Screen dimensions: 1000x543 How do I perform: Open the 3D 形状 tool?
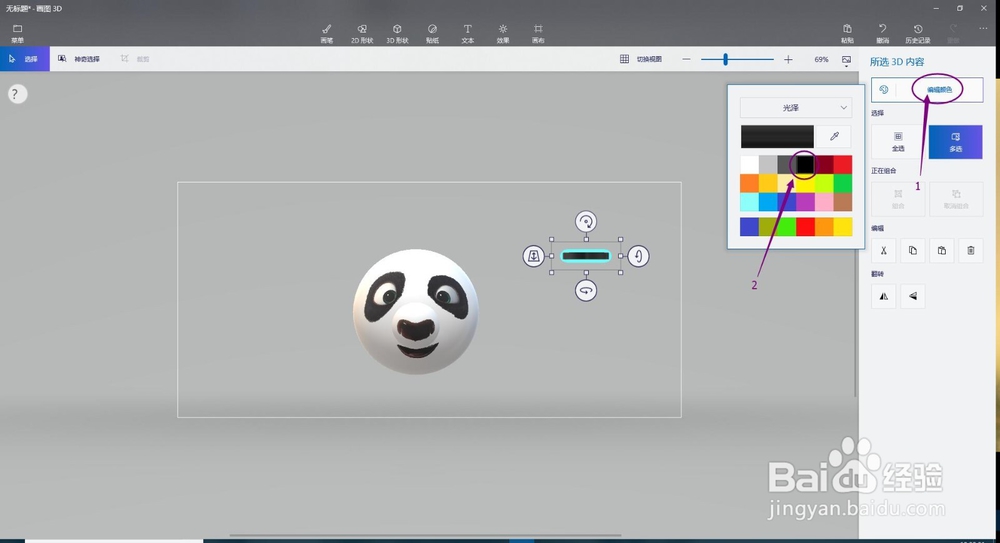tap(397, 34)
